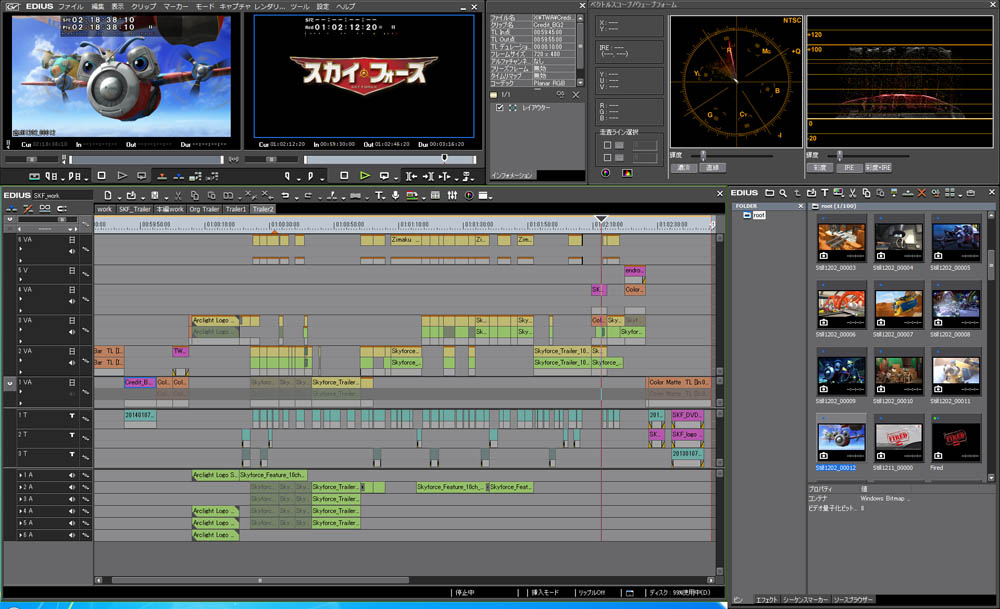Toggle the Vectorscope color wheel icon in timeline toolbar
The height and width of the screenshot is (609, 1000).
pyautogui.click(x=469, y=195)
